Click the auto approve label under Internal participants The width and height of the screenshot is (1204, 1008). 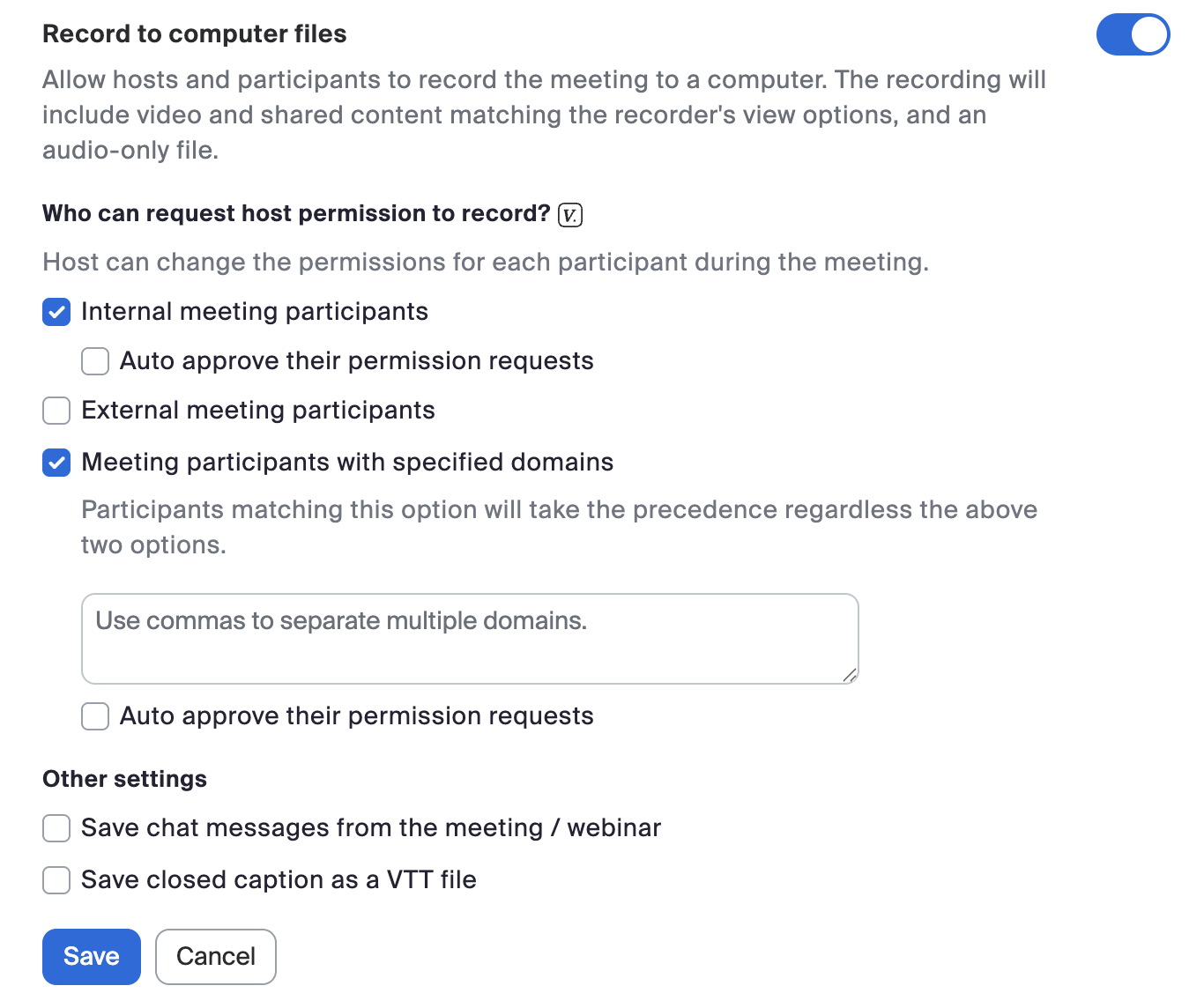(356, 361)
